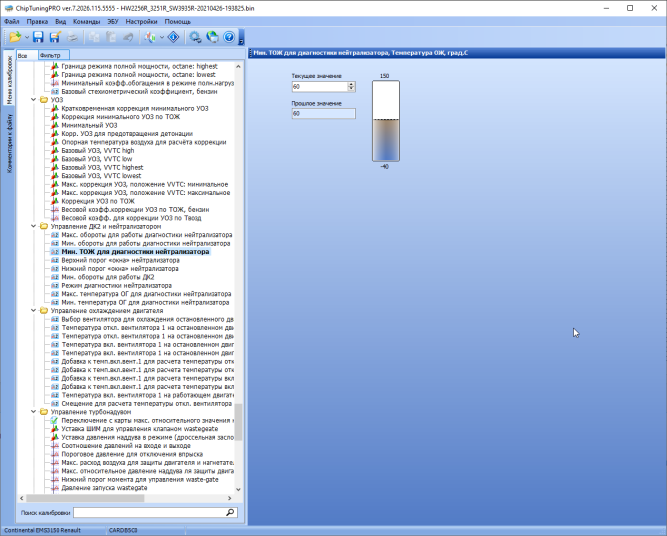
Task: Open the Вид menu
Action: coord(60,21)
